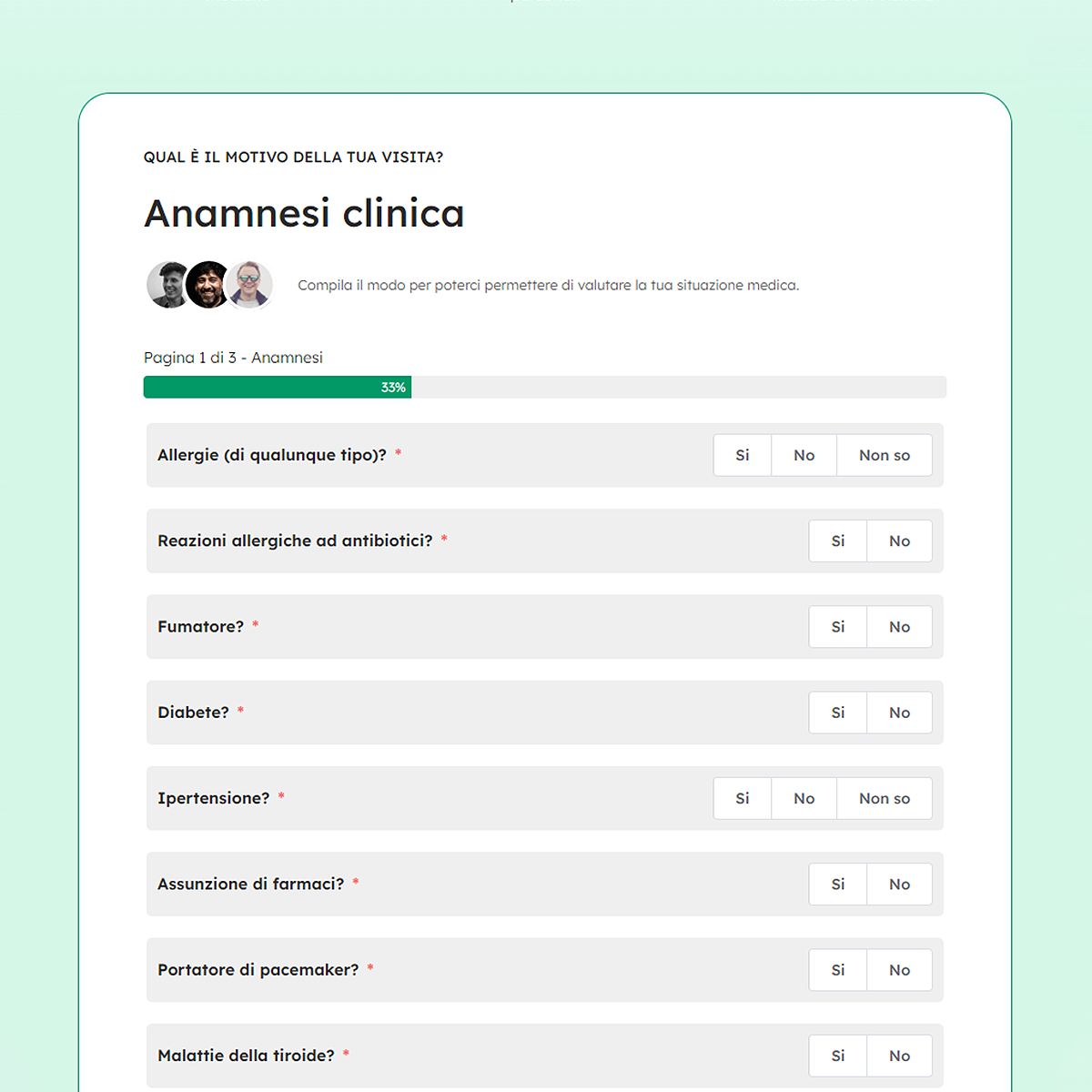Click the Anamnesi clinica heading
Screen dimensions: 1092x1092
coord(304,214)
